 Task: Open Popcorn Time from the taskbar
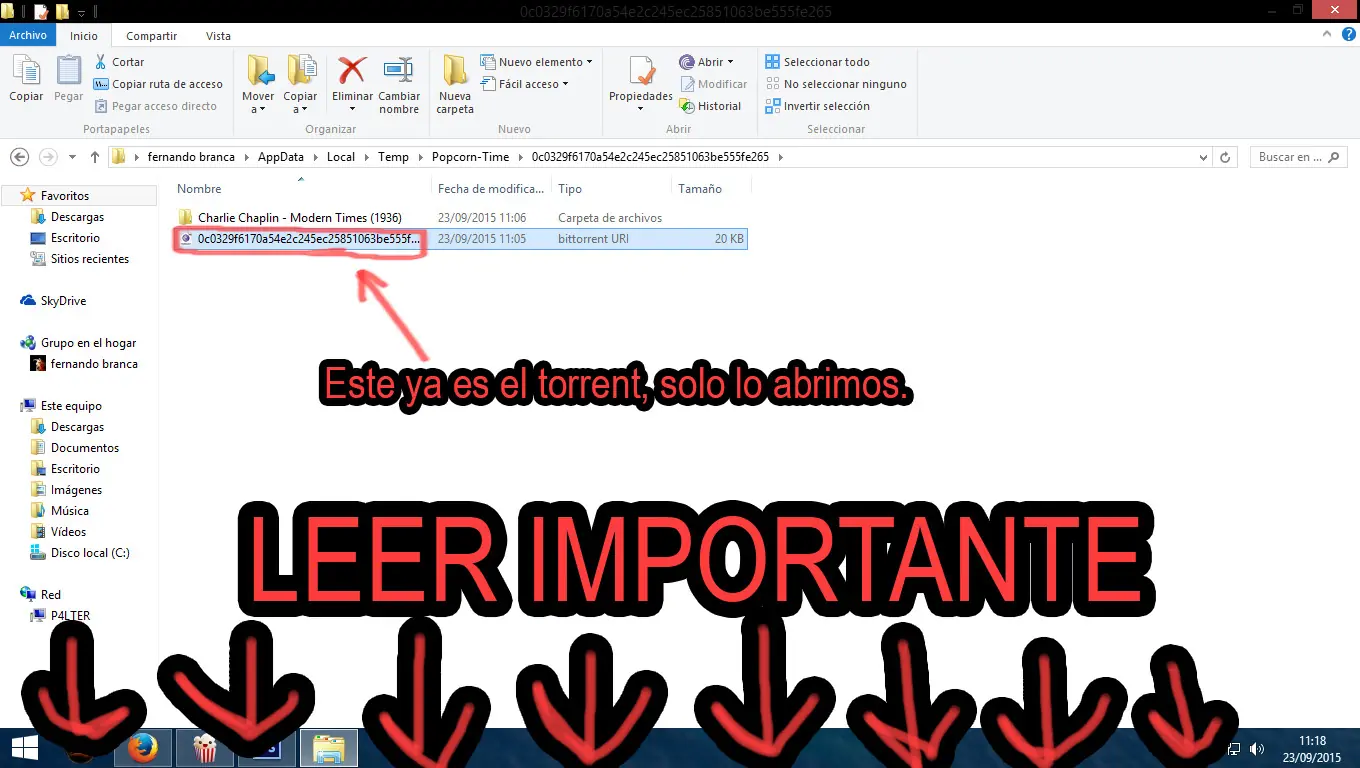(205, 748)
